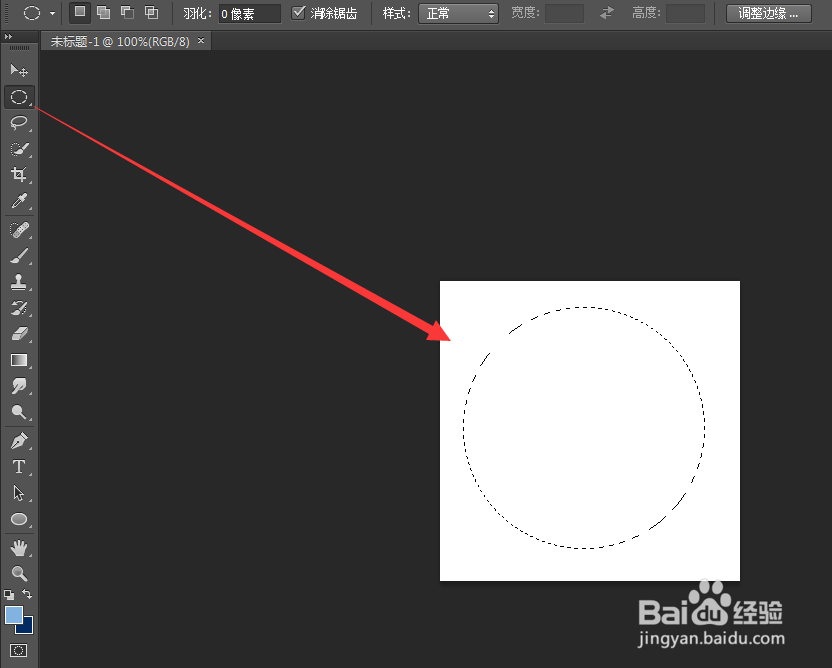
Task: Click the height (高度) input field
Action: [x=686, y=14]
